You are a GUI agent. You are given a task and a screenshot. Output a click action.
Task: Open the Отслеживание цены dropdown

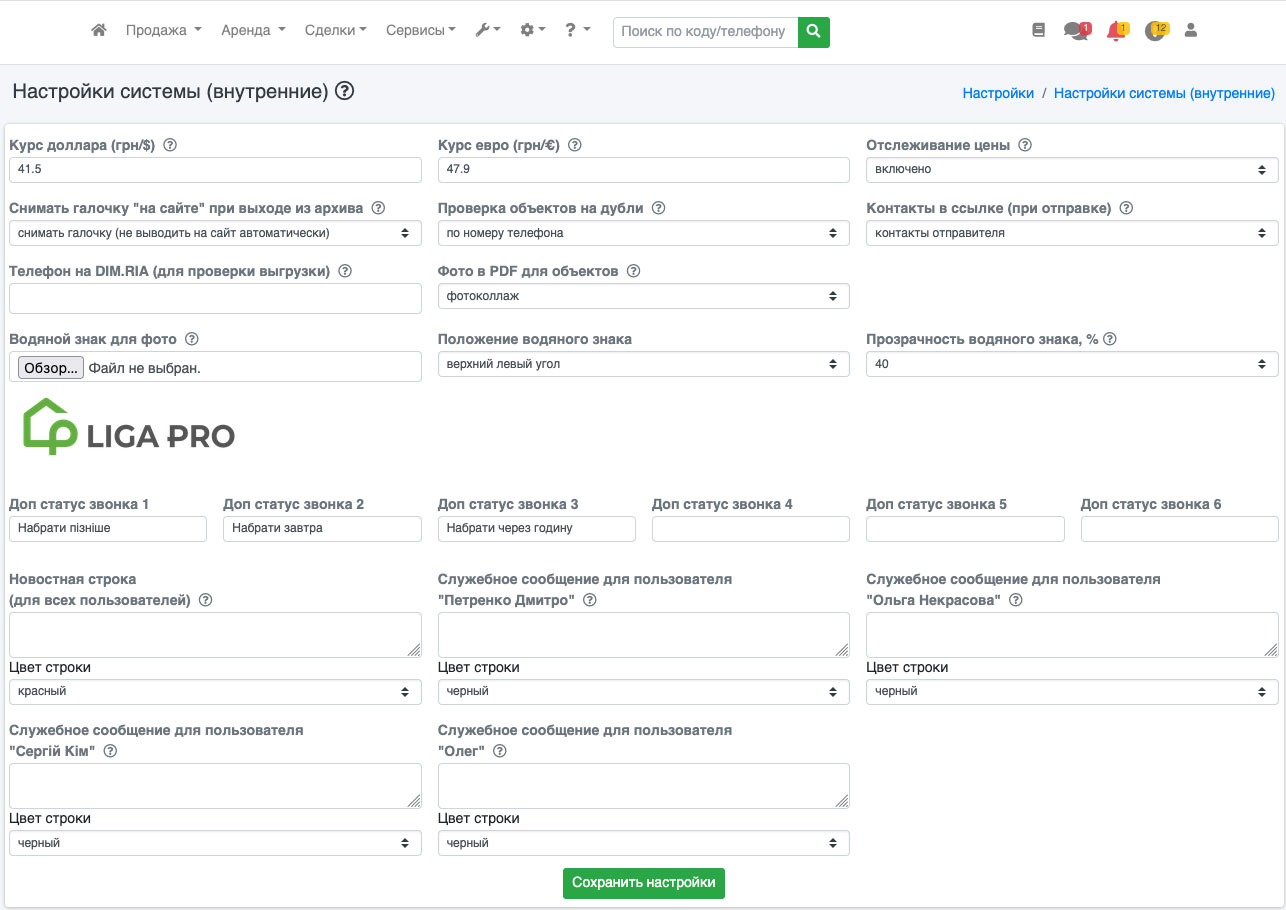coord(1071,170)
